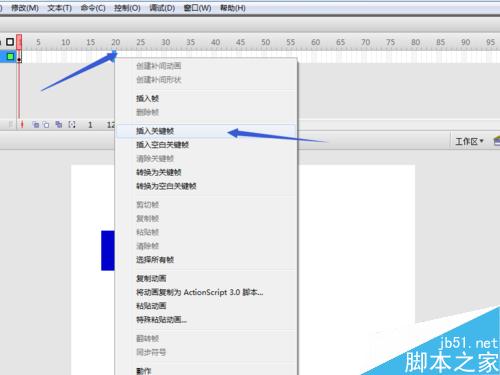
Task: Click frame 80 on the timeline ruler
Action: click(x=416, y=42)
